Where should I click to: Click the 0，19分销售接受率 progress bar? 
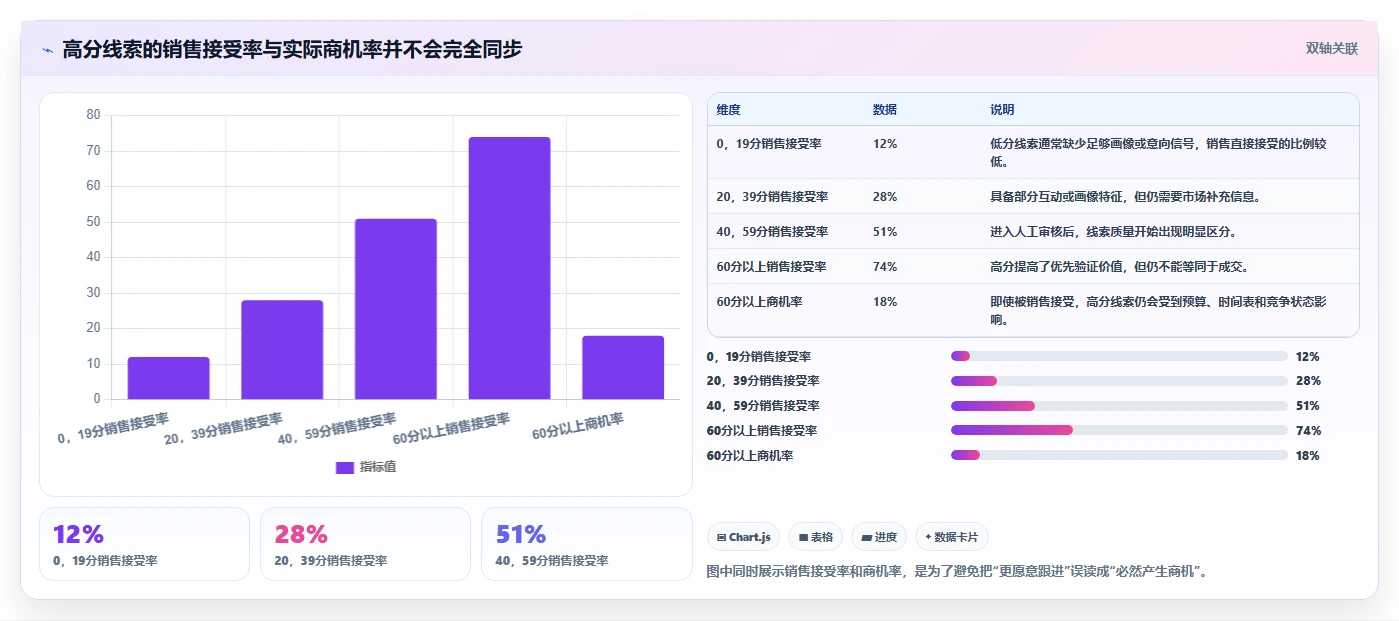(x=1119, y=356)
